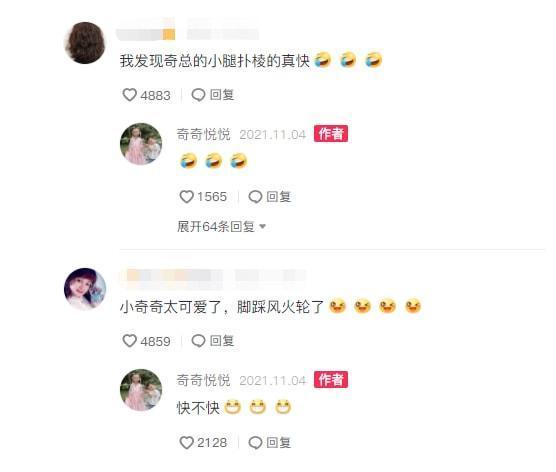The height and width of the screenshot is (472, 556).
Task: Like the author reply with 1565 likes
Action: click(x=187, y=196)
